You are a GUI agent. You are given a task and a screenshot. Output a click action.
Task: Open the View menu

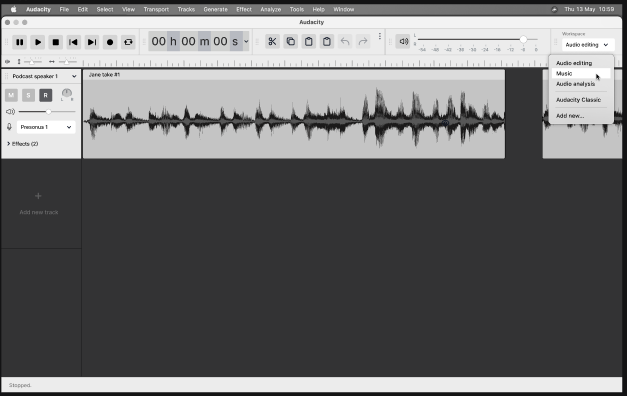tap(128, 9)
